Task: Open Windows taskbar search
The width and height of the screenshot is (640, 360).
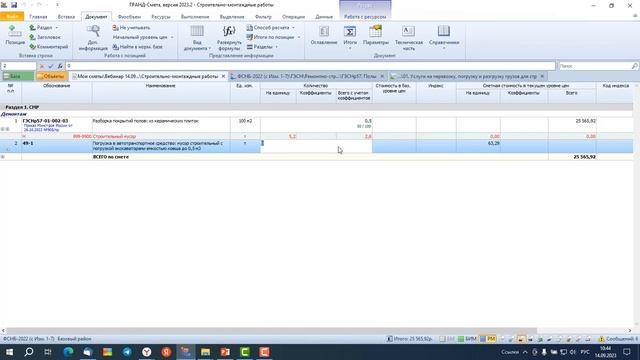Action: click(x=29, y=352)
